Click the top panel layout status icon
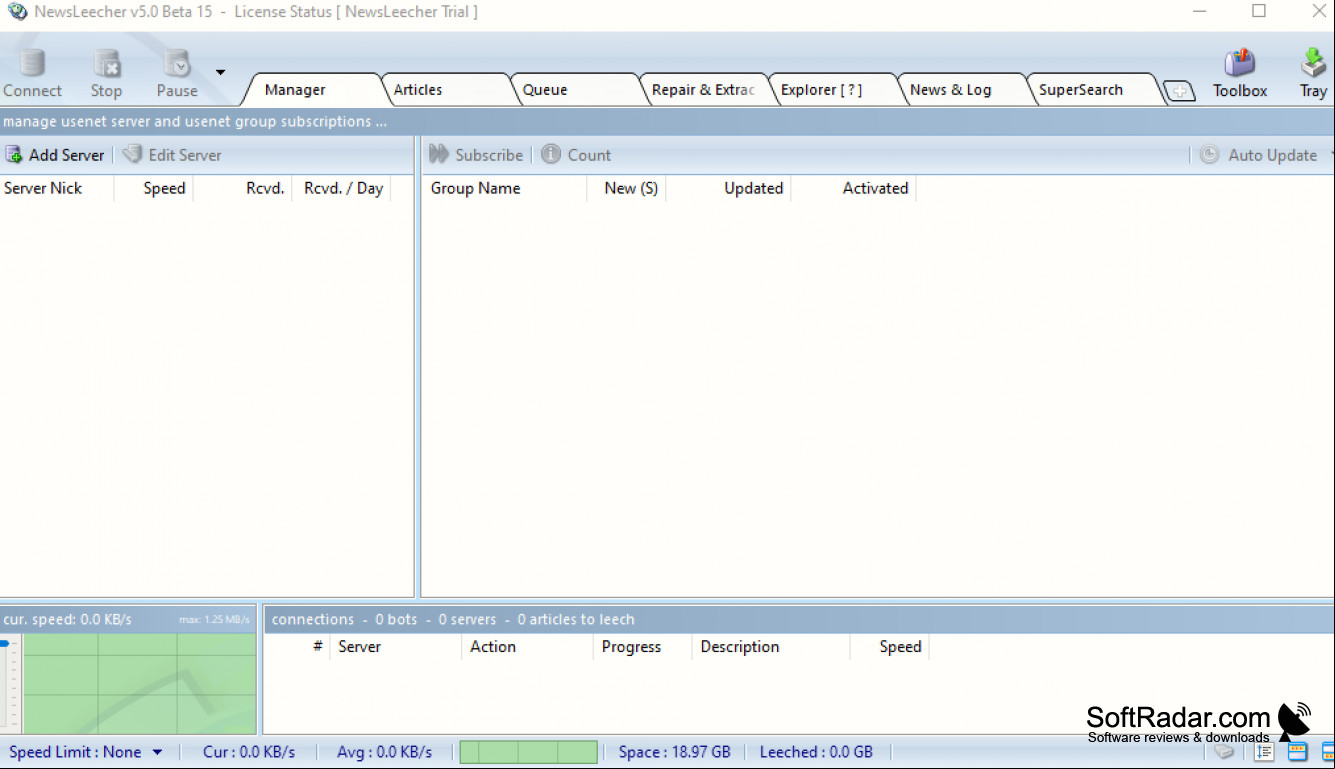The image size is (1335, 769). coord(1297,752)
